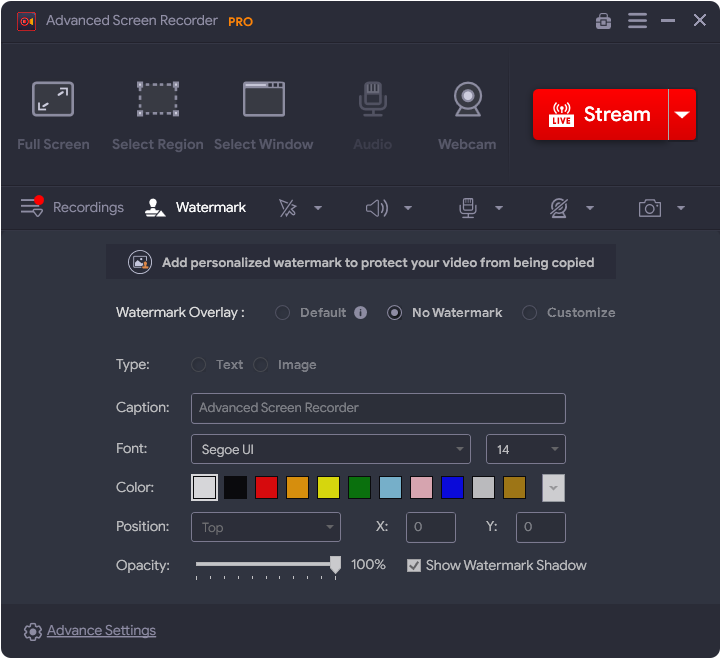Viewport: 722px width, 660px height.
Task: Select the Default watermark overlay option
Action: coord(283,313)
